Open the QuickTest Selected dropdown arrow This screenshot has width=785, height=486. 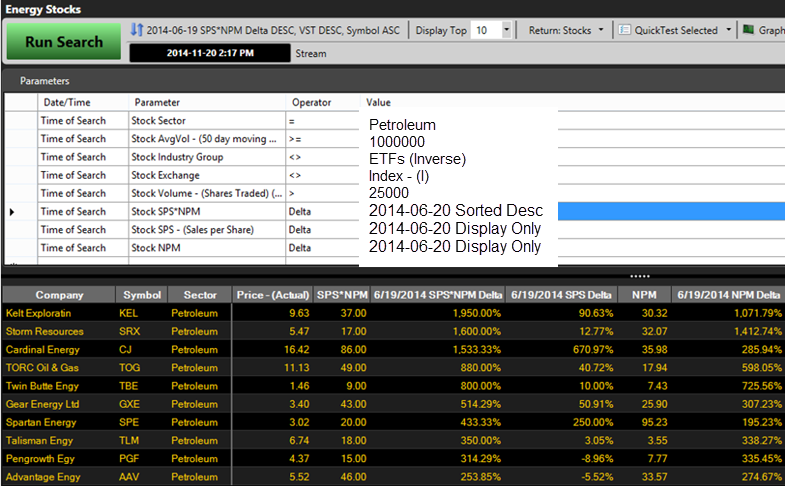(728, 30)
